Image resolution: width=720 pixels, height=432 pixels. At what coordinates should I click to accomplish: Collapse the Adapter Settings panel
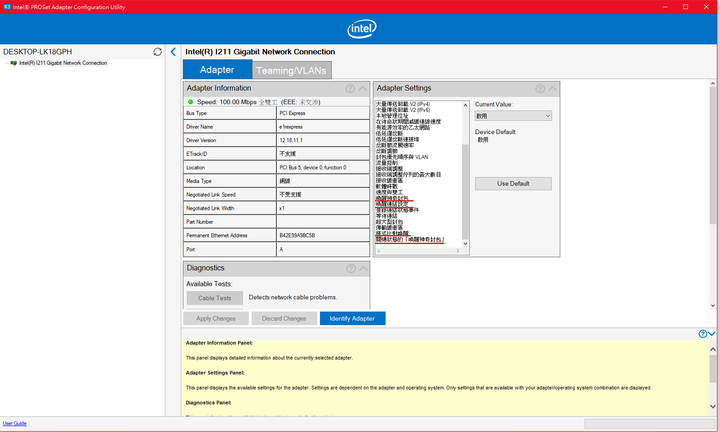tap(553, 89)
